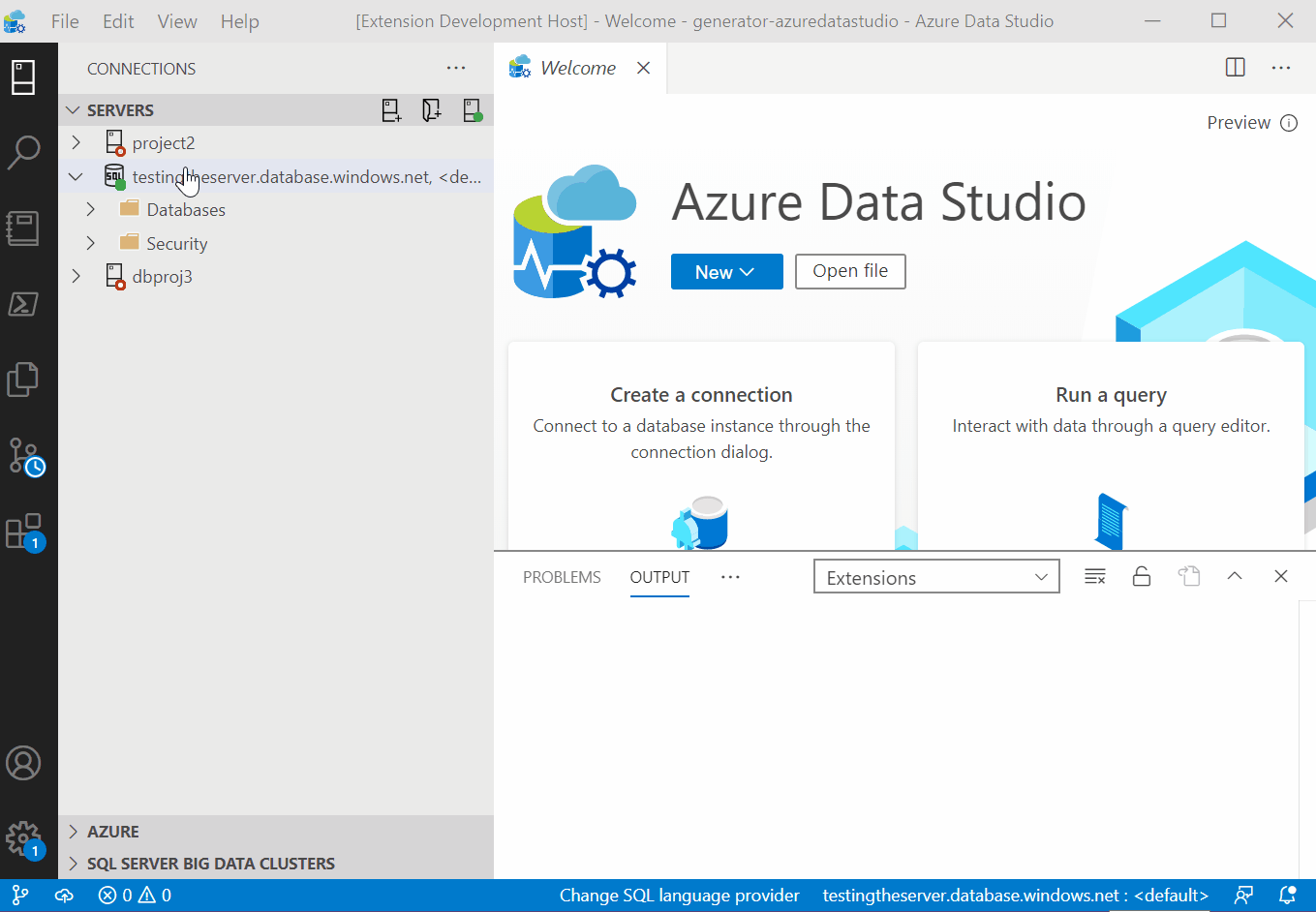Switch to the Problems tab

pos(562,577)
